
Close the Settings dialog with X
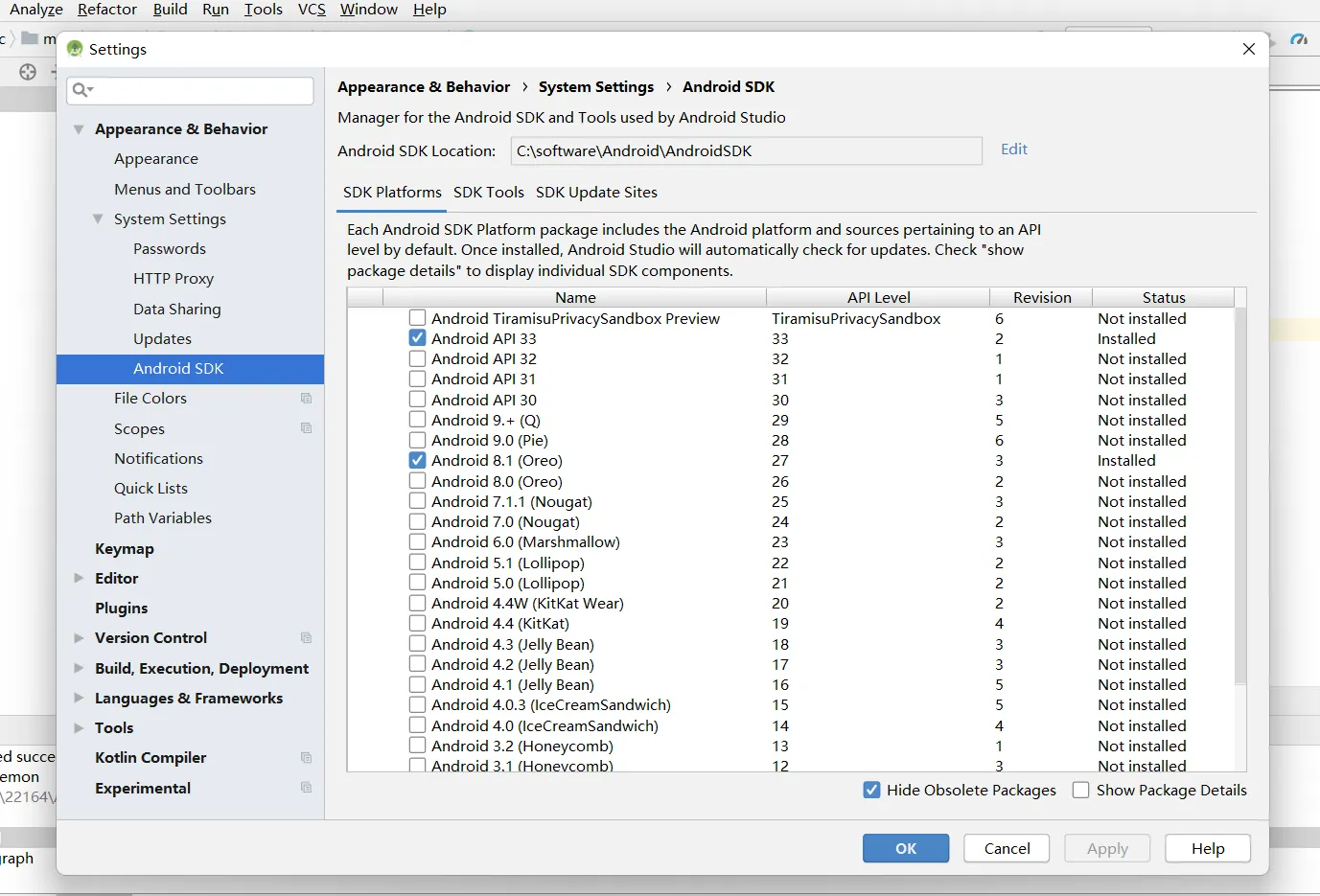pyautogui.click(x=1248, y=49)
